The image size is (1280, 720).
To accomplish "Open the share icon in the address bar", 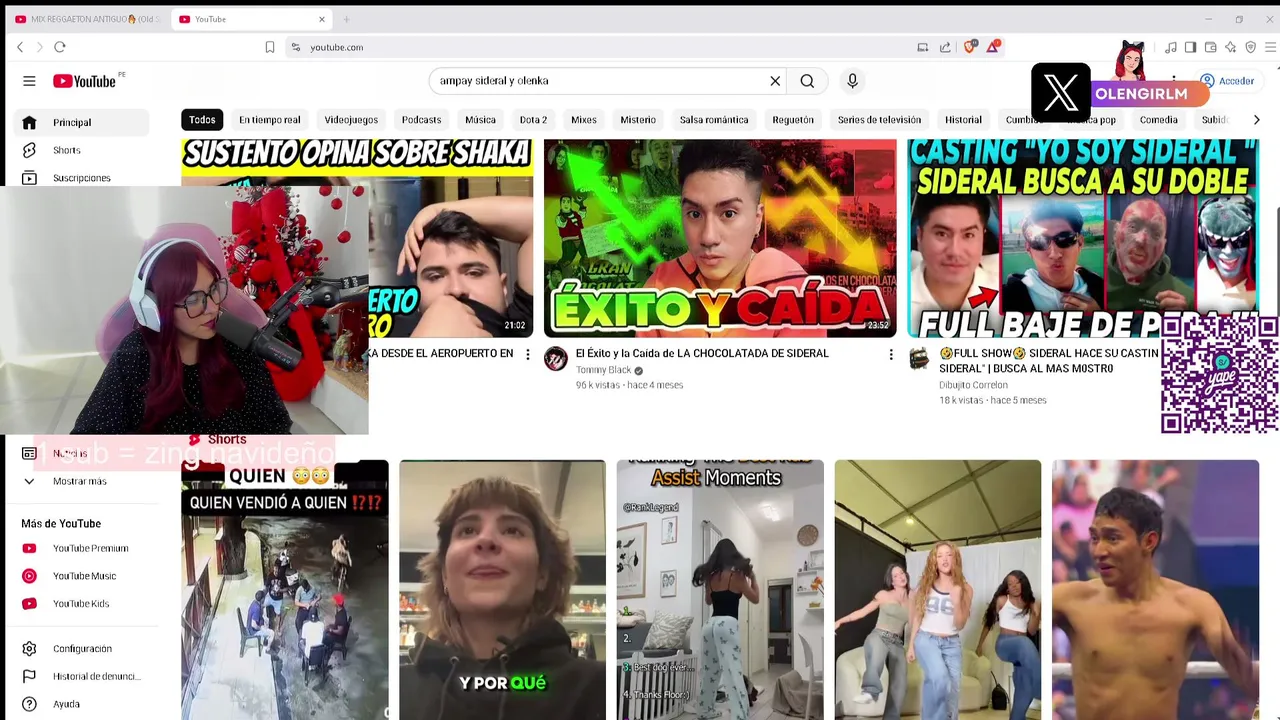I will [945, 47].
